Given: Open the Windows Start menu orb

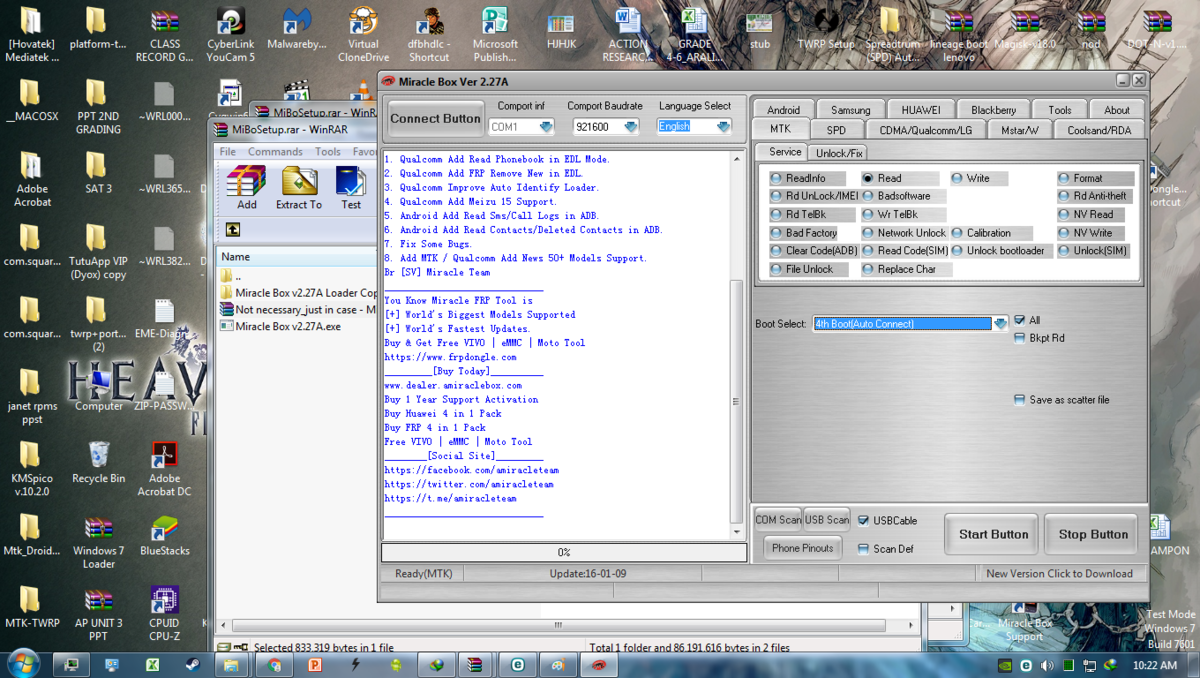Looking at the screenshot, I should 23,663.
